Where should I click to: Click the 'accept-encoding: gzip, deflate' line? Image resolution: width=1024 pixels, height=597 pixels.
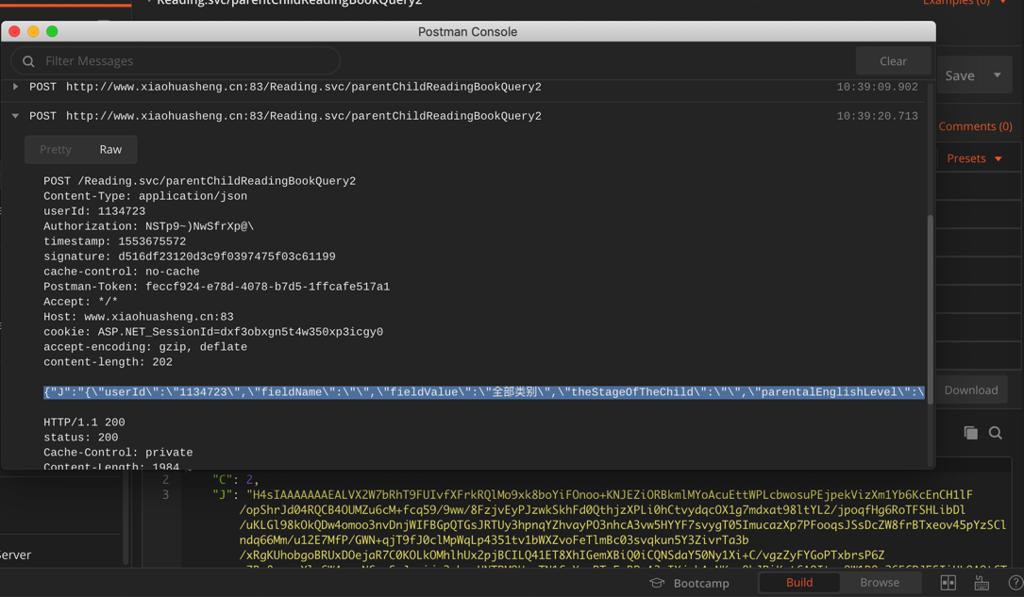(145, 347)
